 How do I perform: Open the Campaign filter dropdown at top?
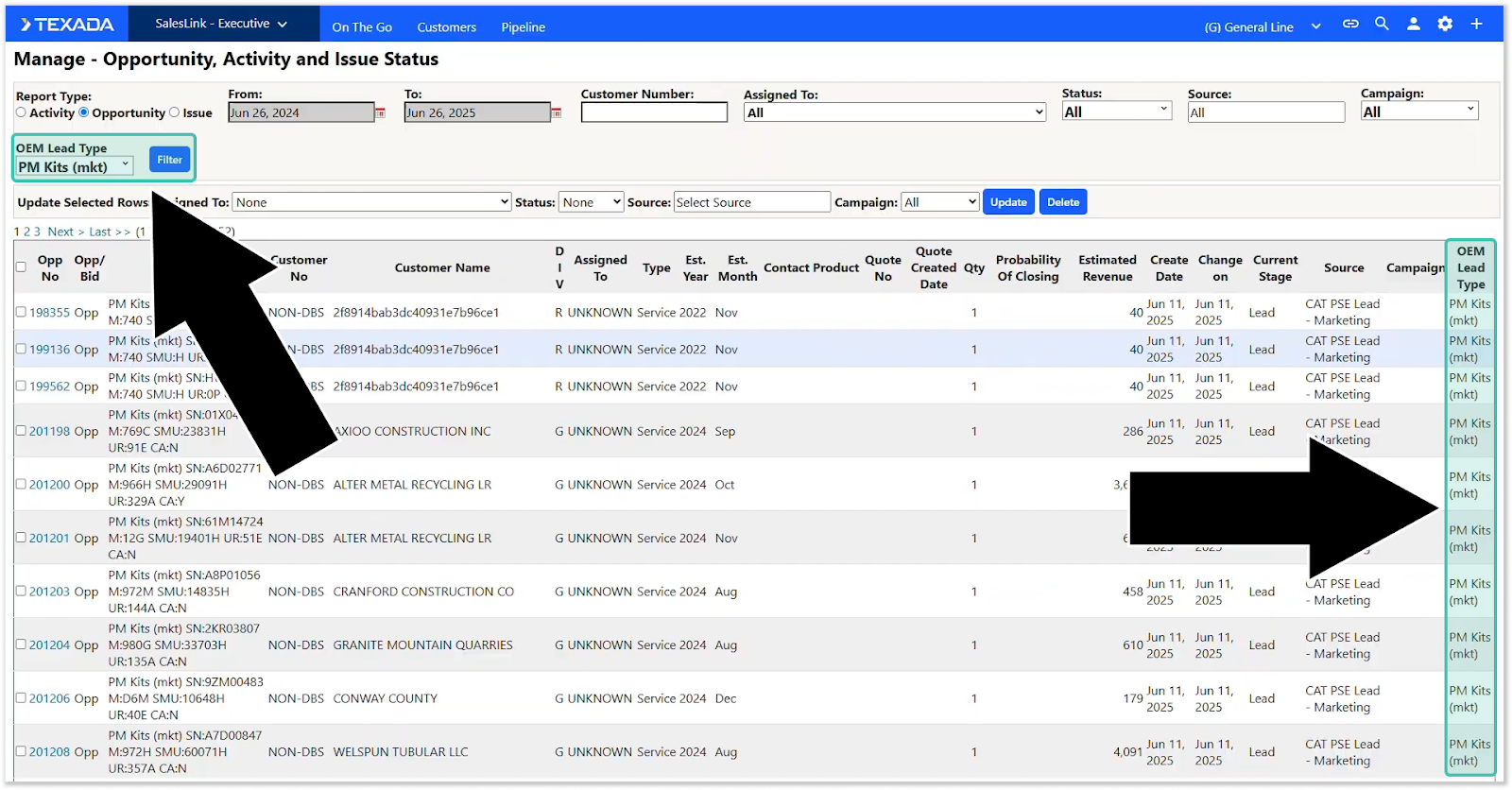tap(1419, 111)
